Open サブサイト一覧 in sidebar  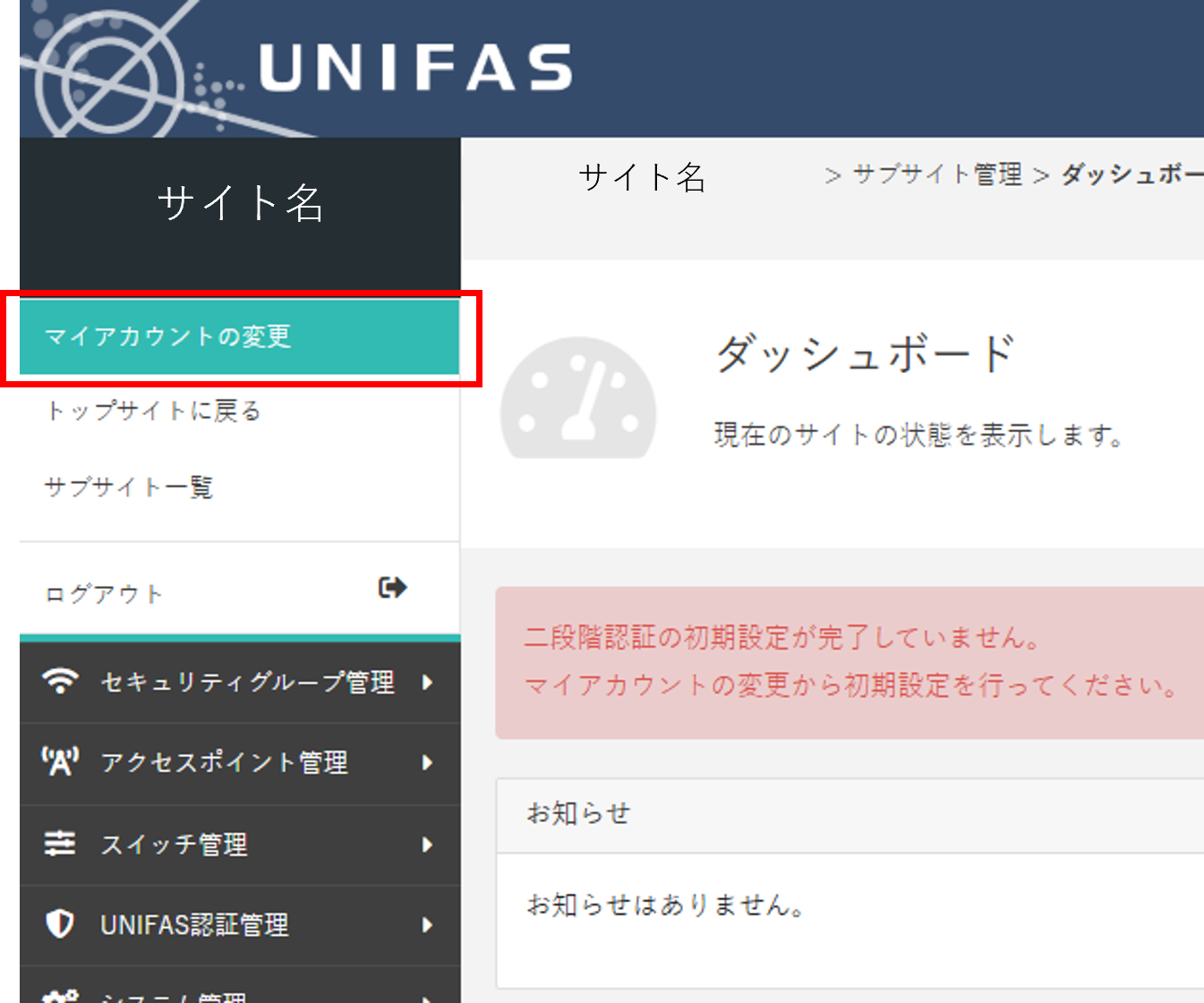(129, 488)
